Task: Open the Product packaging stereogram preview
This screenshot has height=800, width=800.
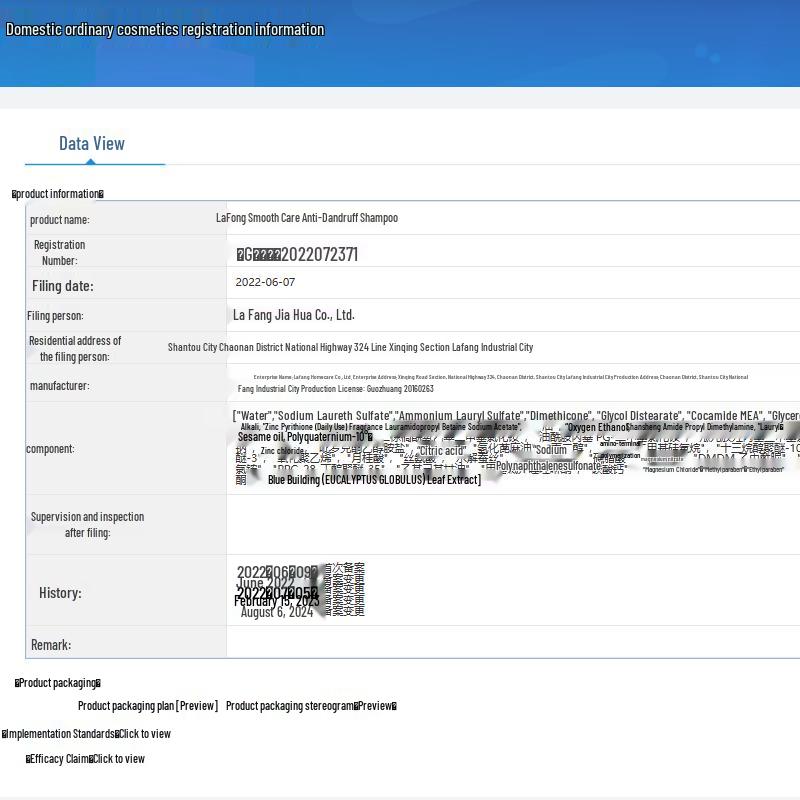Action: click(x=311, y=706)
